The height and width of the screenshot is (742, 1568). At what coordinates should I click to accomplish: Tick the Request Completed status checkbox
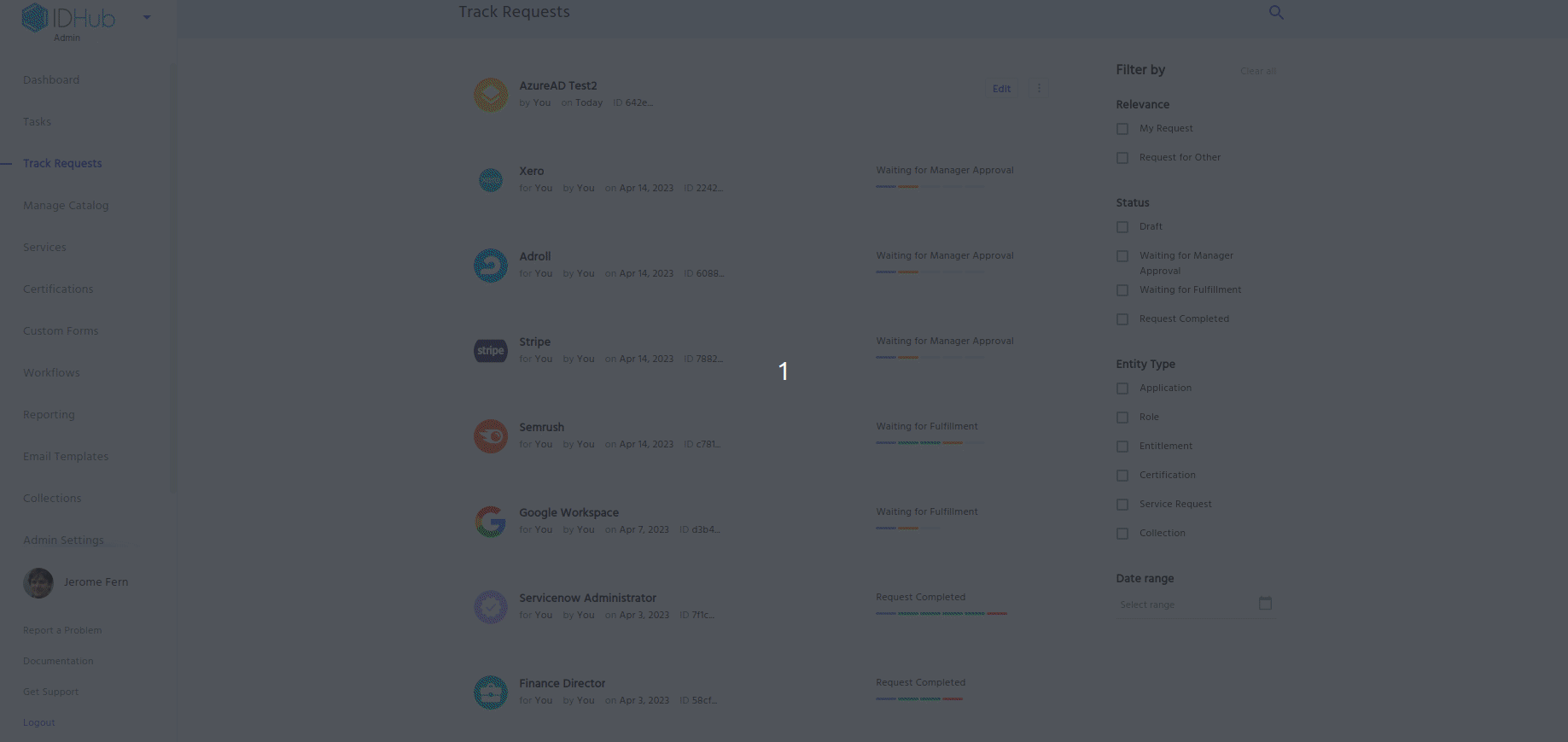(1122, 319)
